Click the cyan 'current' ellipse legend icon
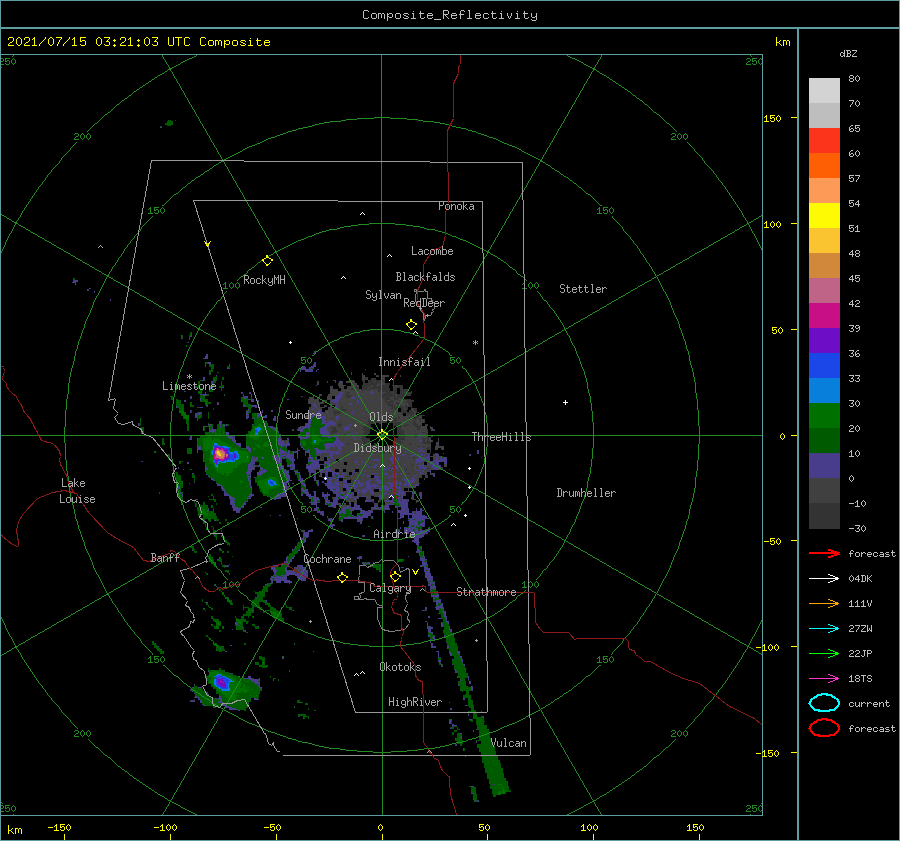Screen dimensions: 900x841 (x=824, y=703)
